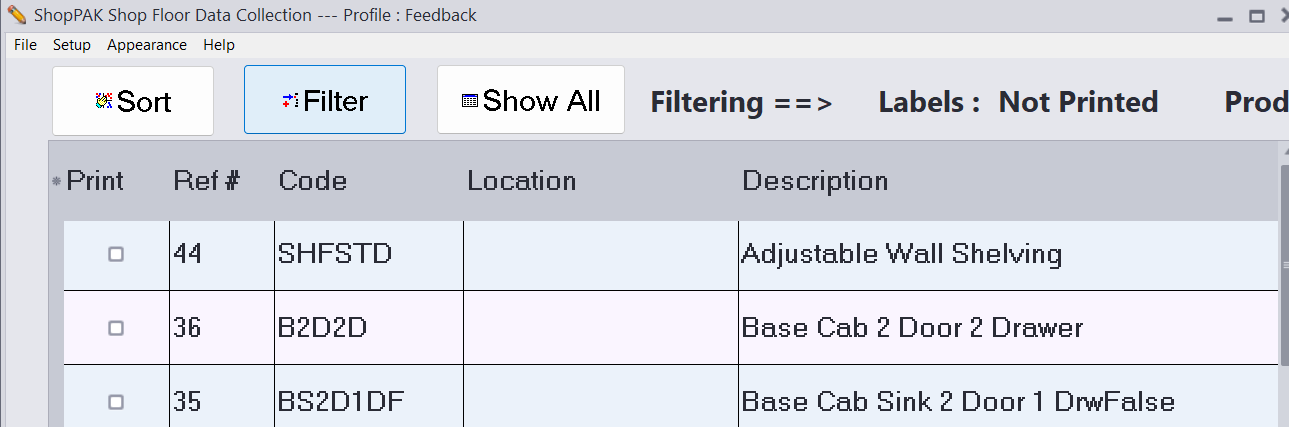Tick the Print checkbox for Ref 44
The image size is (1289, 427).
click(x=116, y=255)
